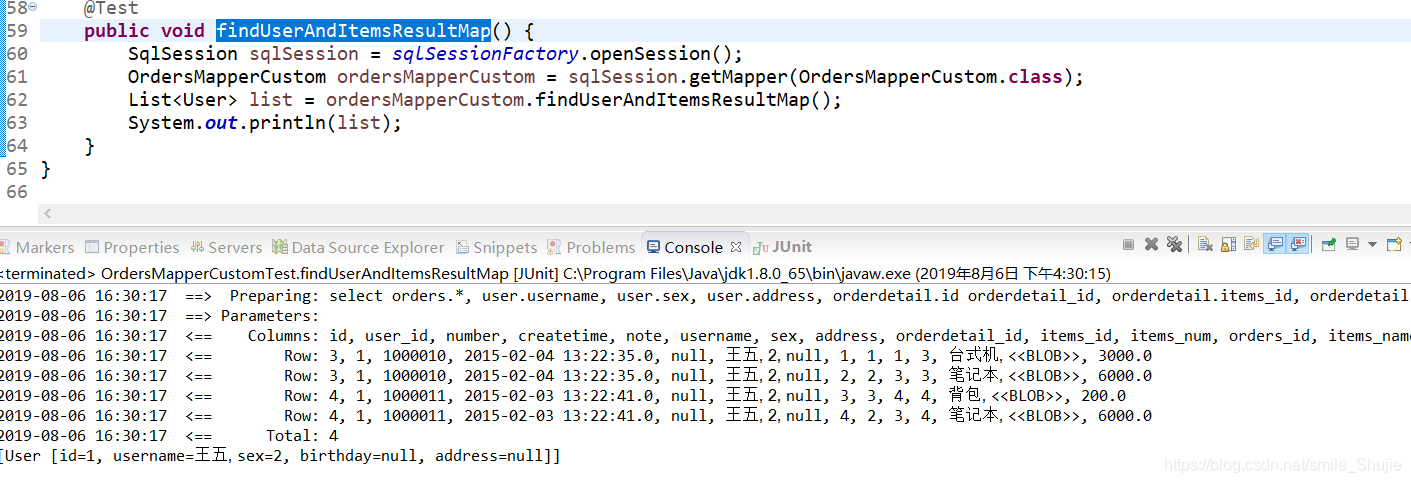Open the Properties tab

point(132,247)
